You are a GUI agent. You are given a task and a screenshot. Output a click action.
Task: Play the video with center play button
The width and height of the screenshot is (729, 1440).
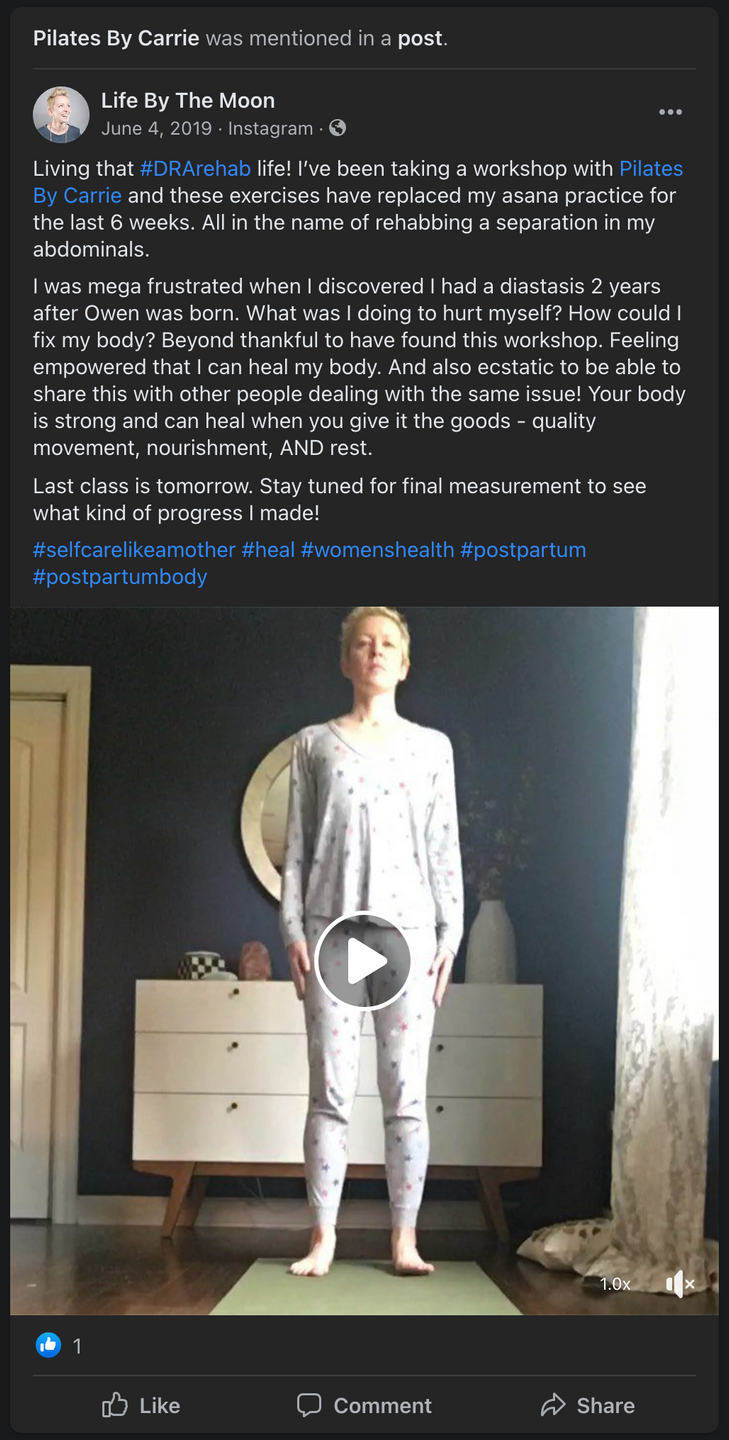pyautogui.click(x=364, y=961)
